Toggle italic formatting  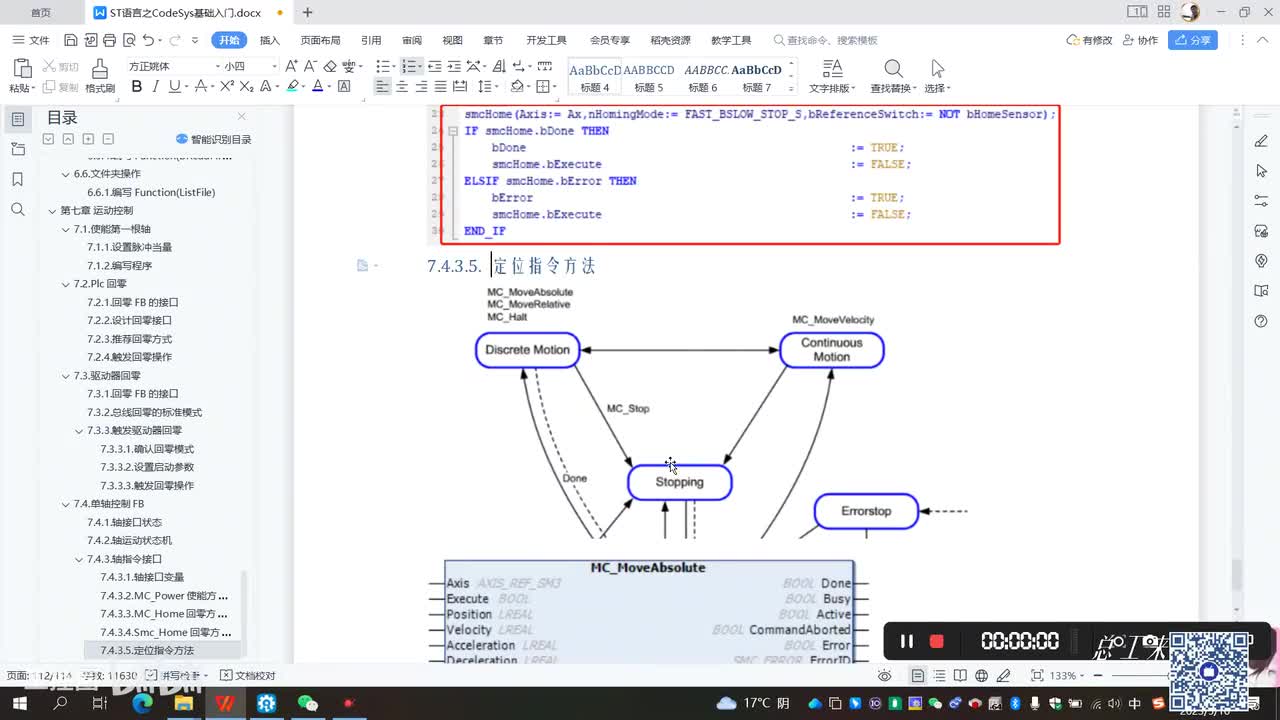pos(156,87)
